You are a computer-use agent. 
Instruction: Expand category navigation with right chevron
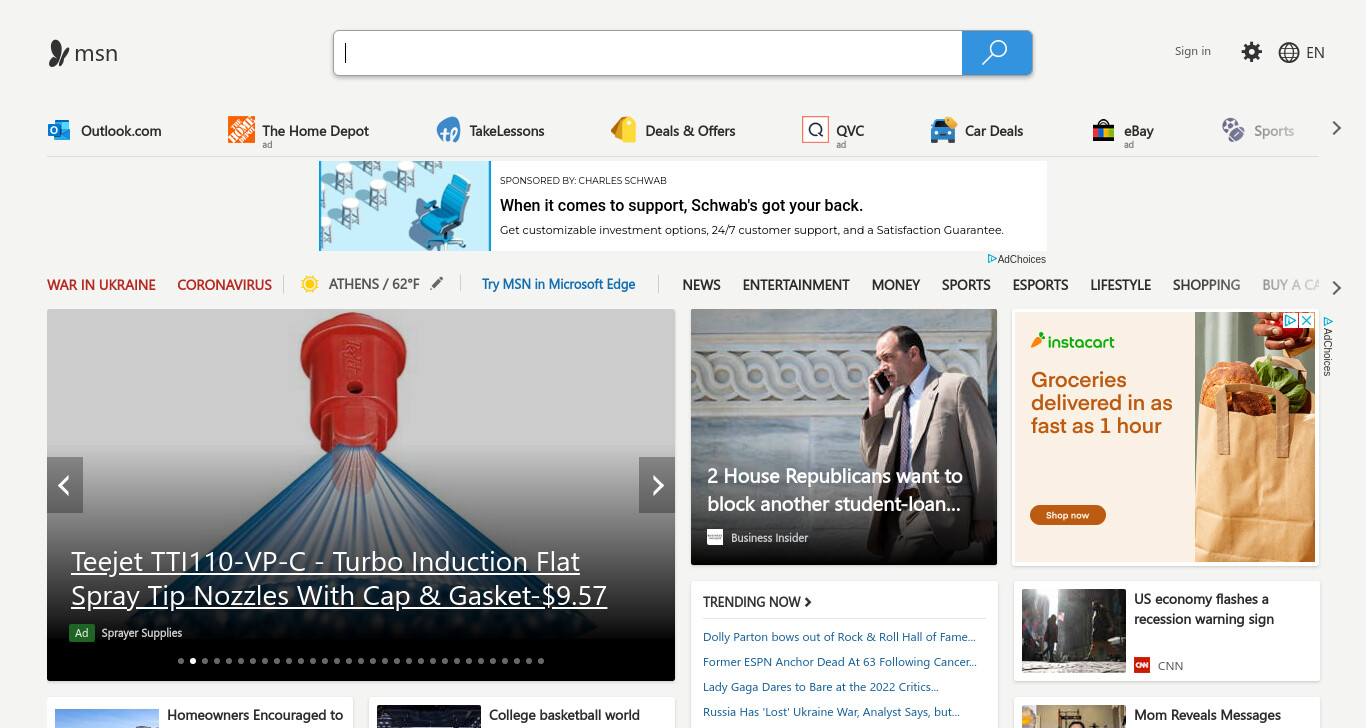pos(1336,288)
